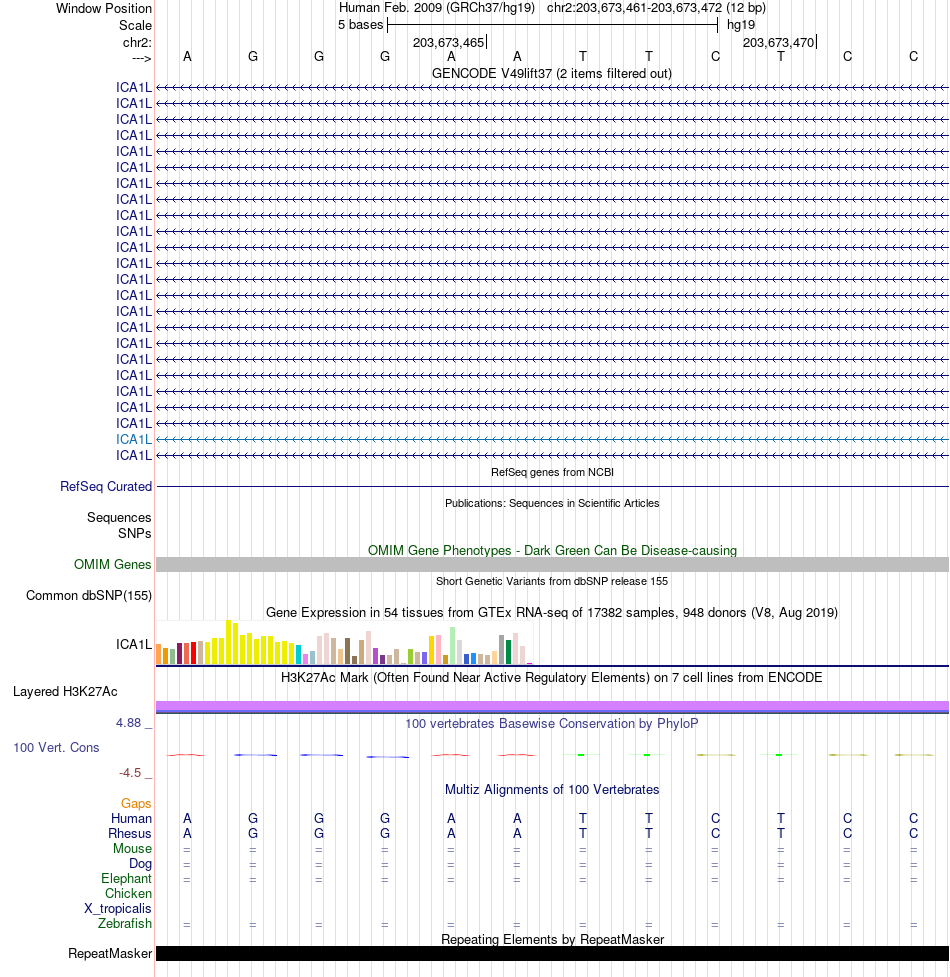This screenshot has width=950, height=977.
Task: Click the bottommost ICA1L transcript label in GENCODE
Action: 133,455
